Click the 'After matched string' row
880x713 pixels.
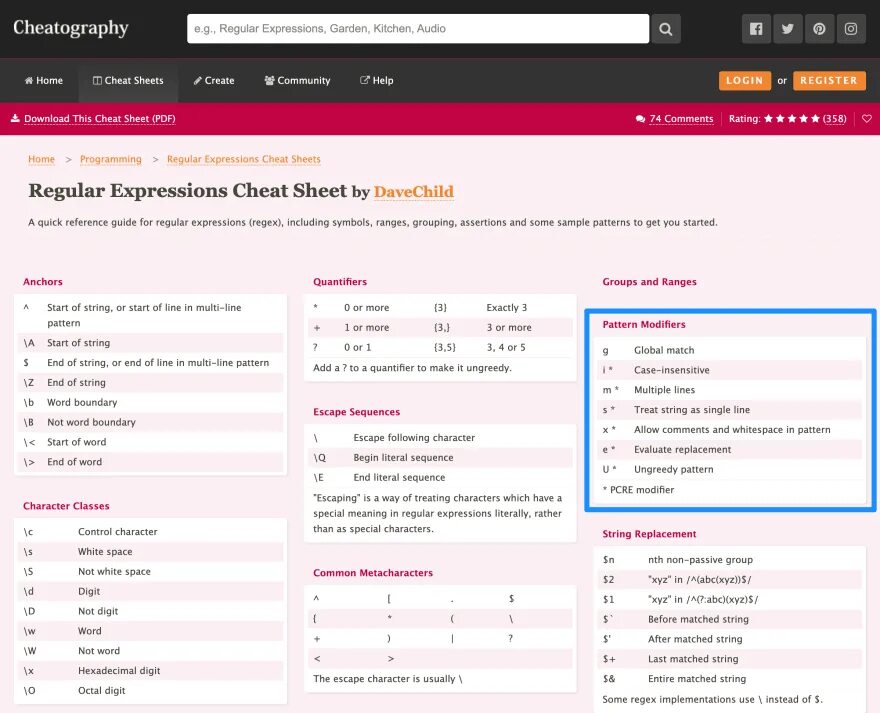click(730, 639)
